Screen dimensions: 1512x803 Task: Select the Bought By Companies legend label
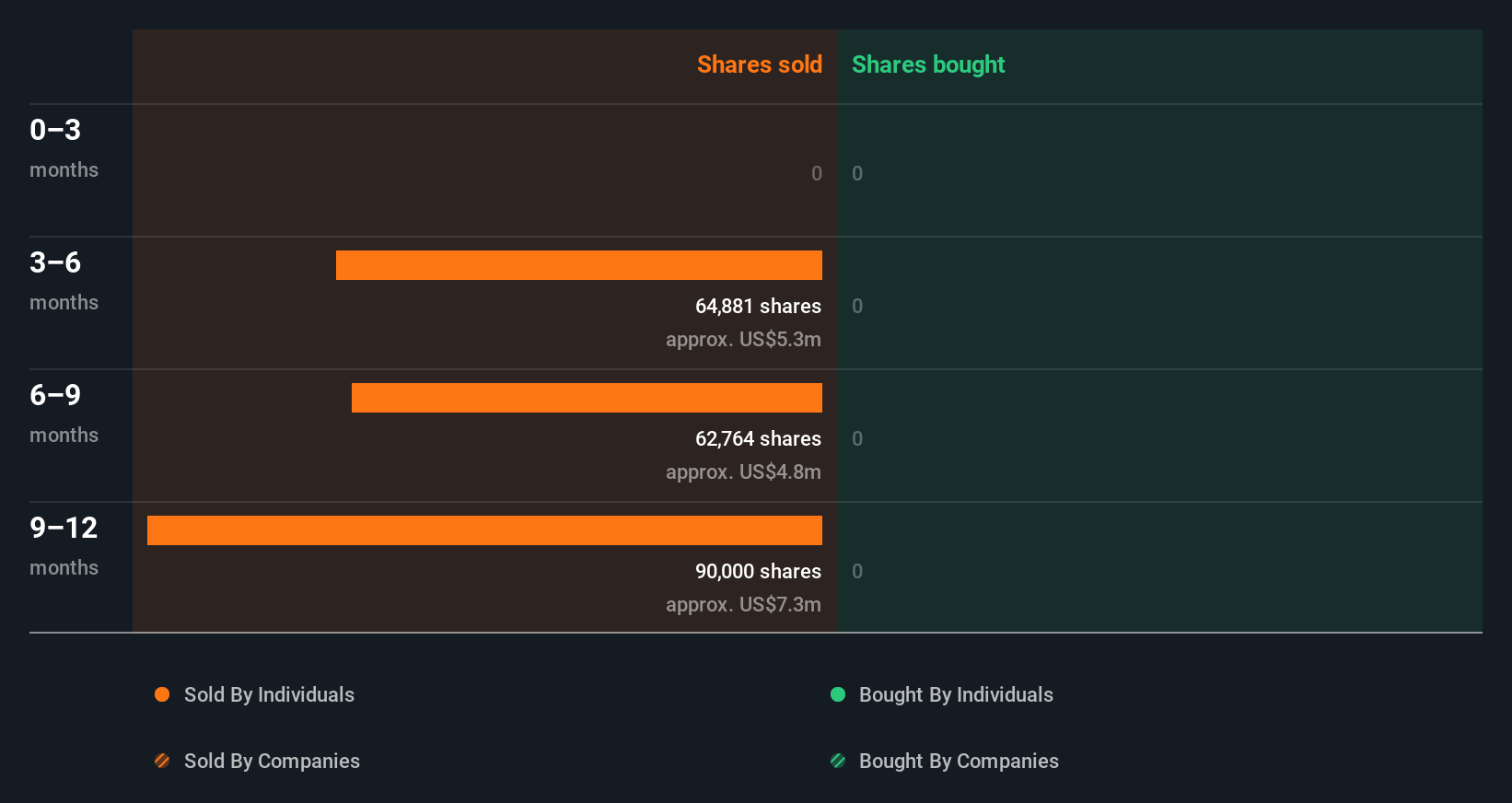click(x=959, y=761)
